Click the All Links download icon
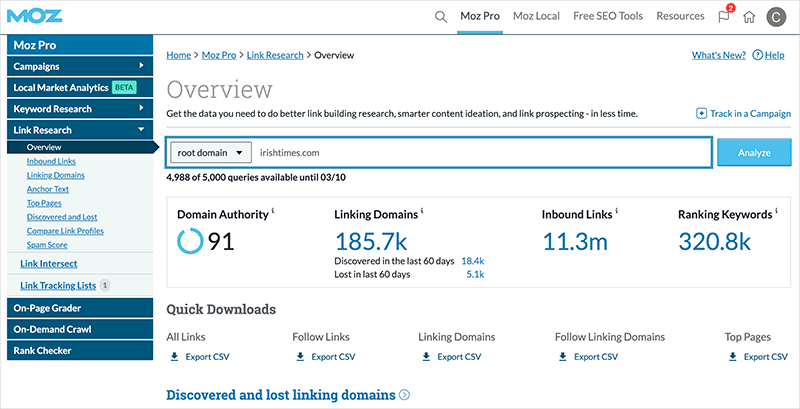Viewport: 800px width, 409px height. point(174,356)
